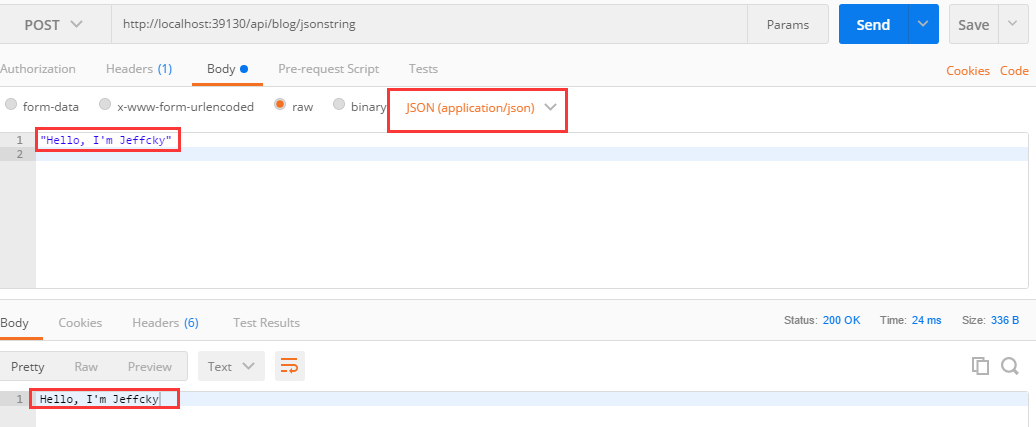This screenshot has width=1036, height=427.
Task: Click line 2 of the request body editor
Action: coord(532,154)
